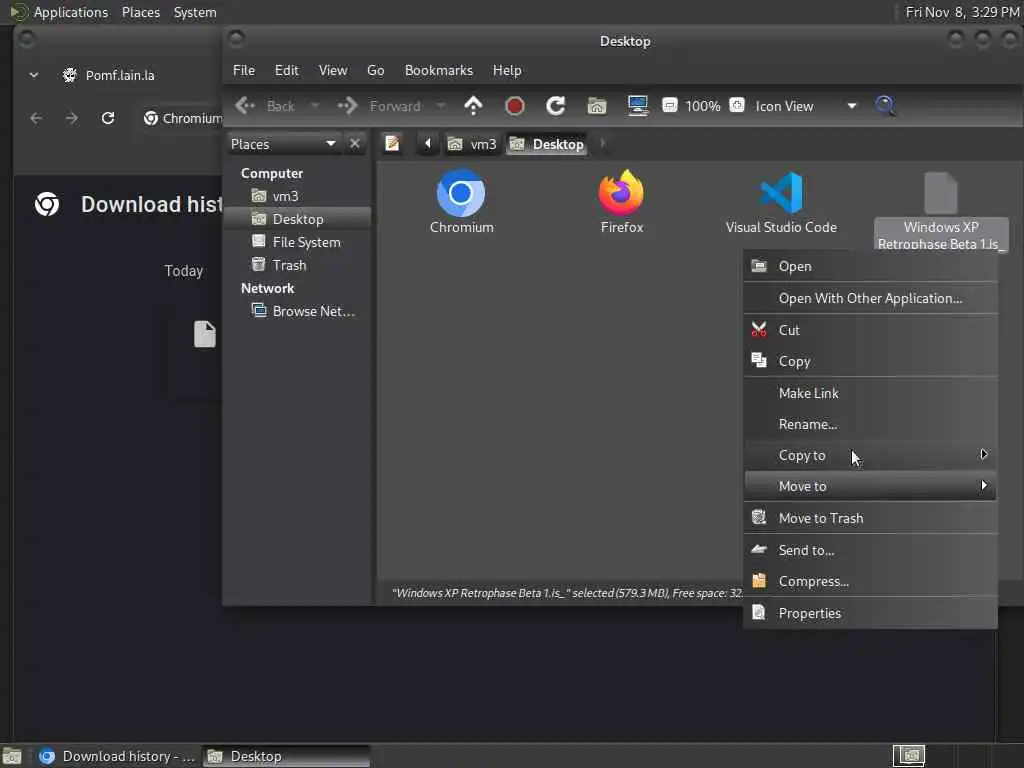Open Forward history dropdown arrow

441,105
